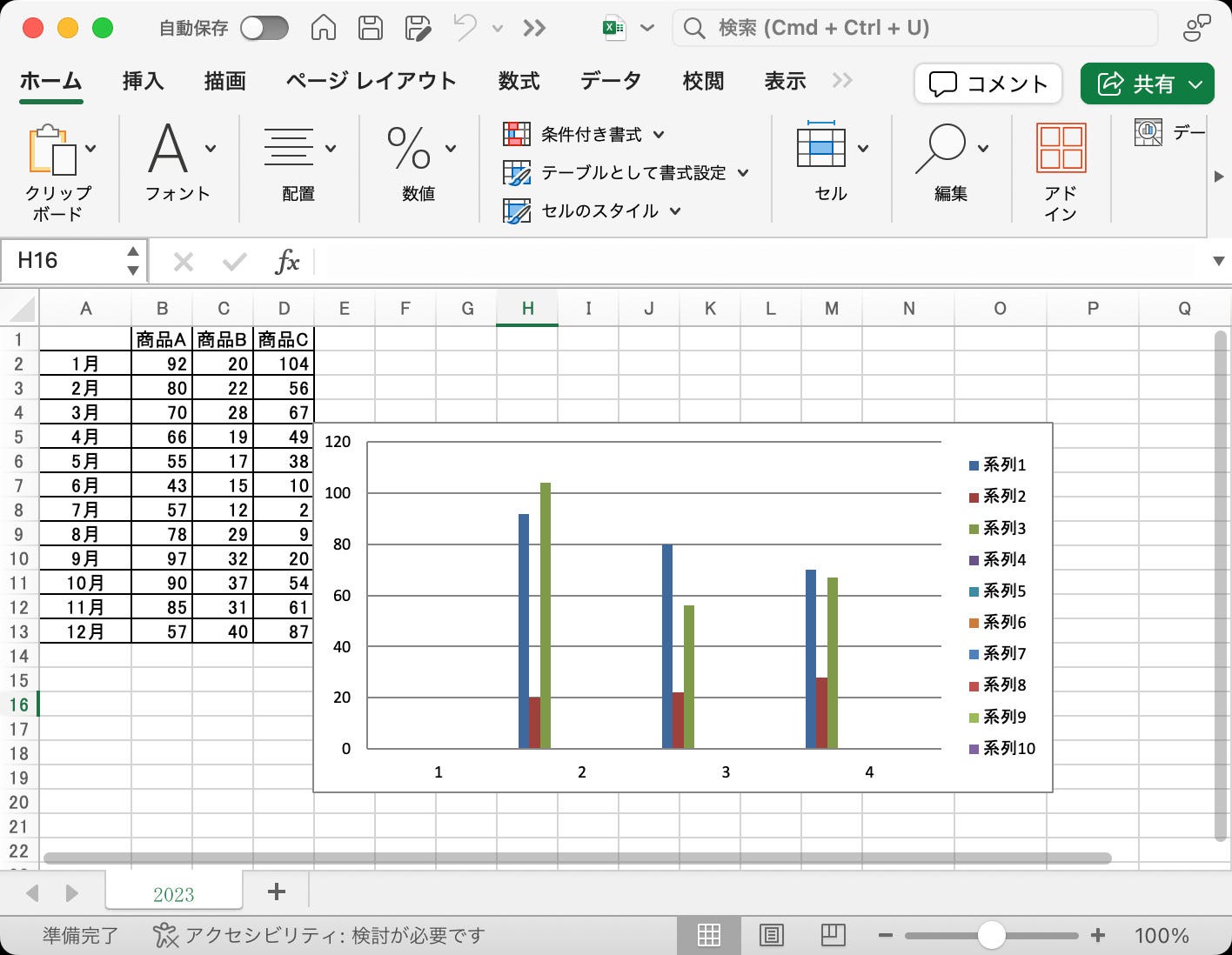Open the Alignment group icon
Screen dimensions: 1232x955
pyautogui.click(x=289, y=148)
